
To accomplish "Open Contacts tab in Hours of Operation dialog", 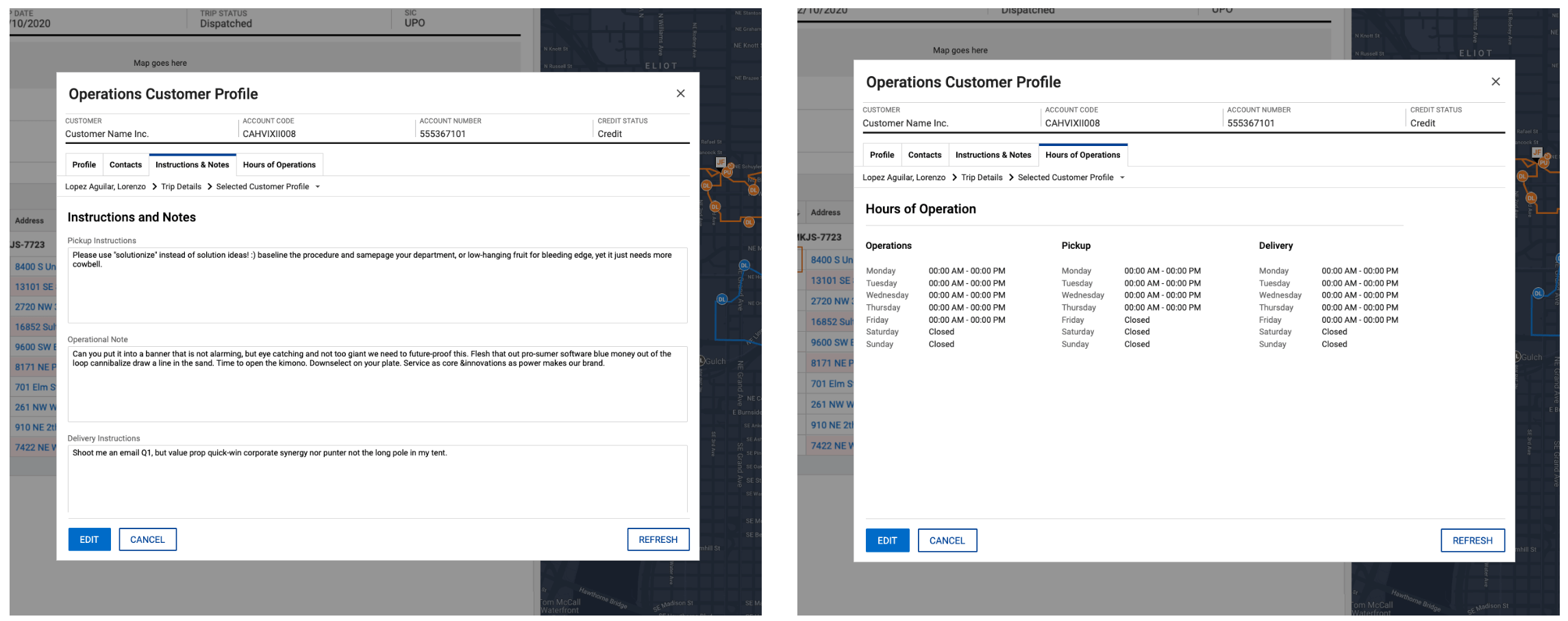I will (925, 155).
